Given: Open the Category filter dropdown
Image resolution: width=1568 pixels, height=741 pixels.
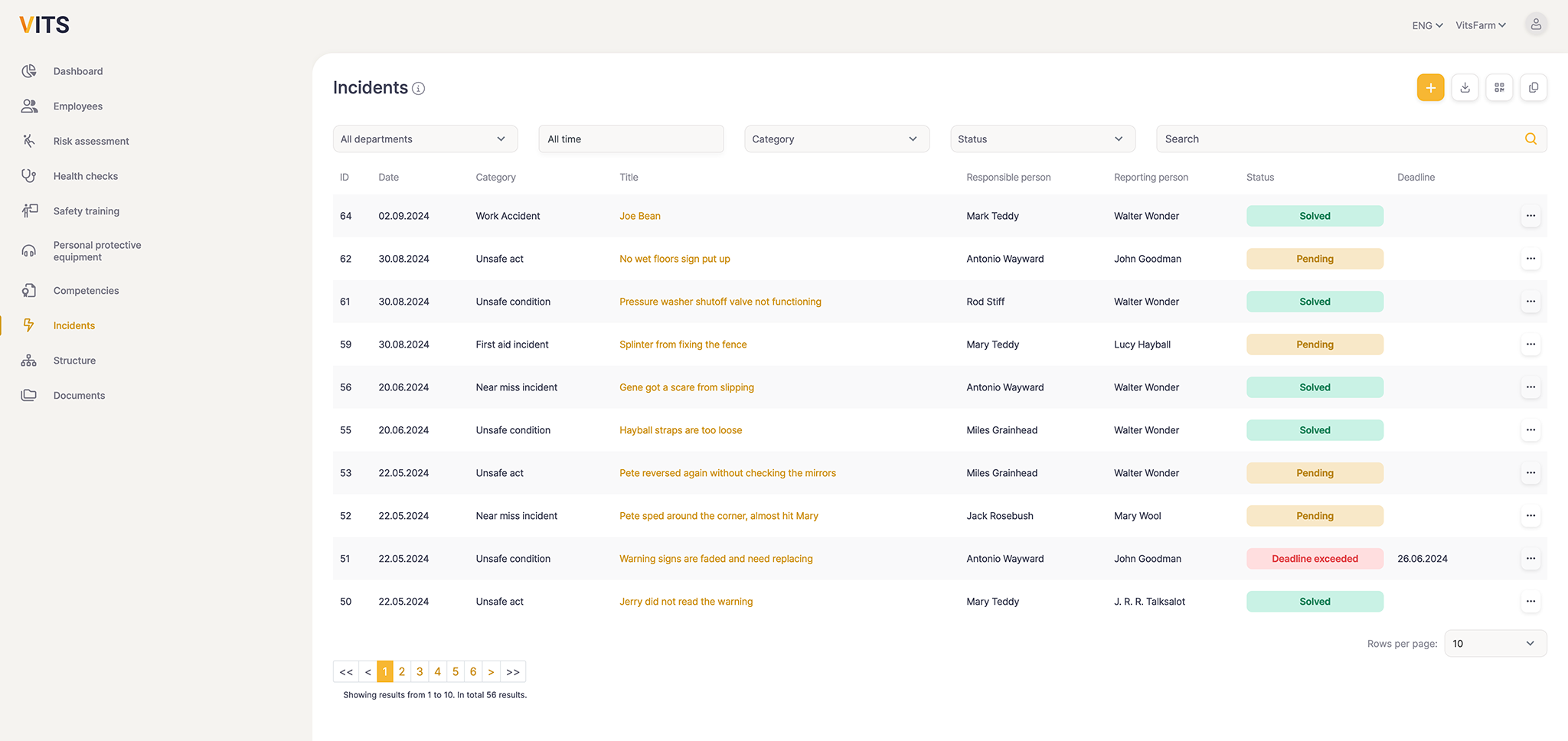Looking at the screenshot, I should point(836,139).
